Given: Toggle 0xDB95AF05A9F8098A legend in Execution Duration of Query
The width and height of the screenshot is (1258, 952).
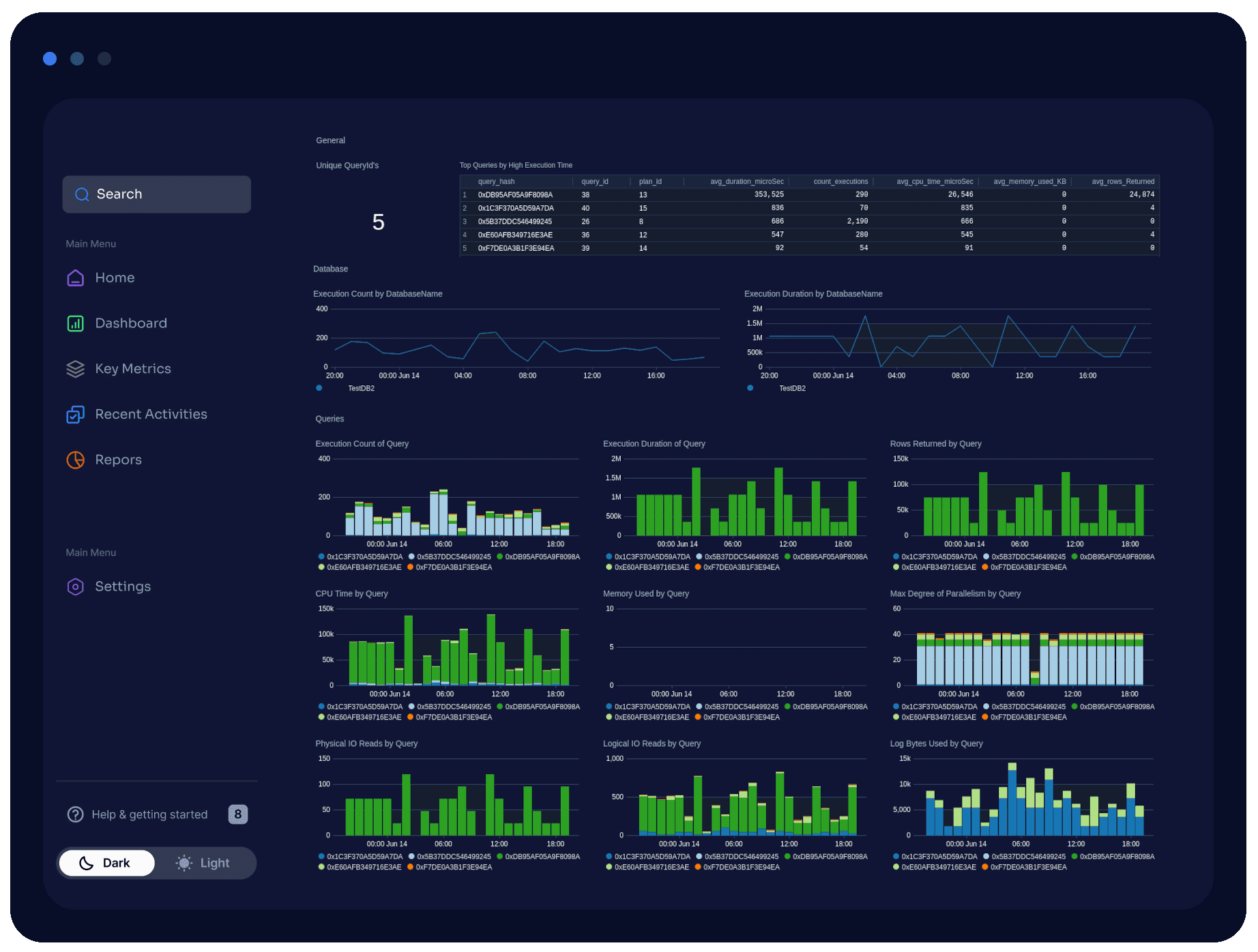Looking at the screenshot, I should click(x=826, y=557).
